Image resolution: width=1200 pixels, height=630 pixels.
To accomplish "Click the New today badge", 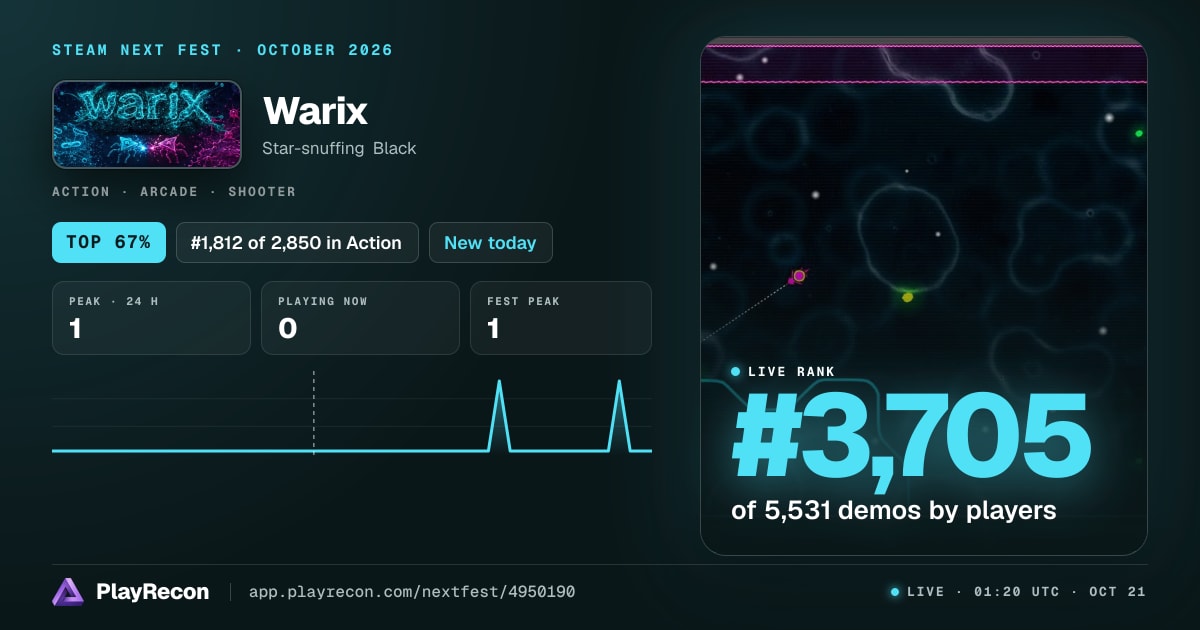I will click(490, 242).
